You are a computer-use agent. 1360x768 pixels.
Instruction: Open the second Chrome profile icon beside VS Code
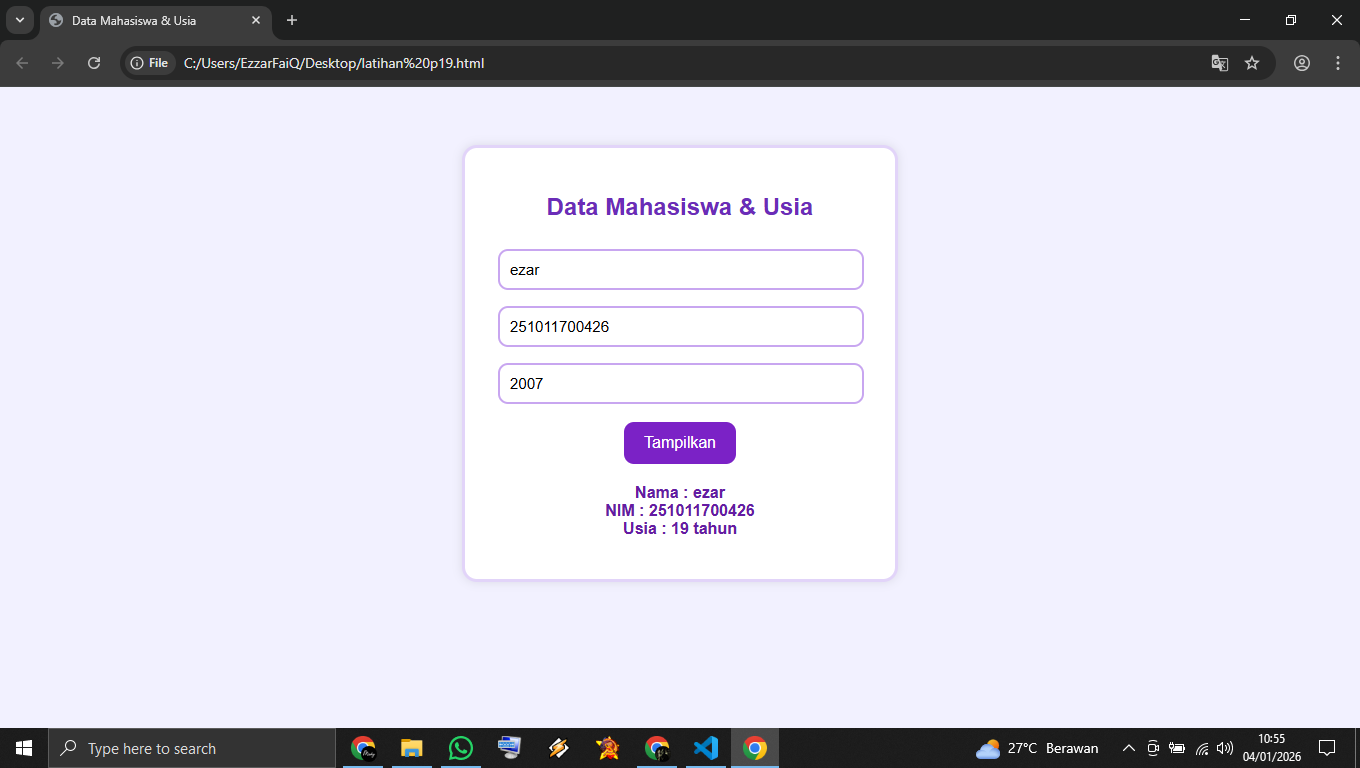click(x=657, y=748)
